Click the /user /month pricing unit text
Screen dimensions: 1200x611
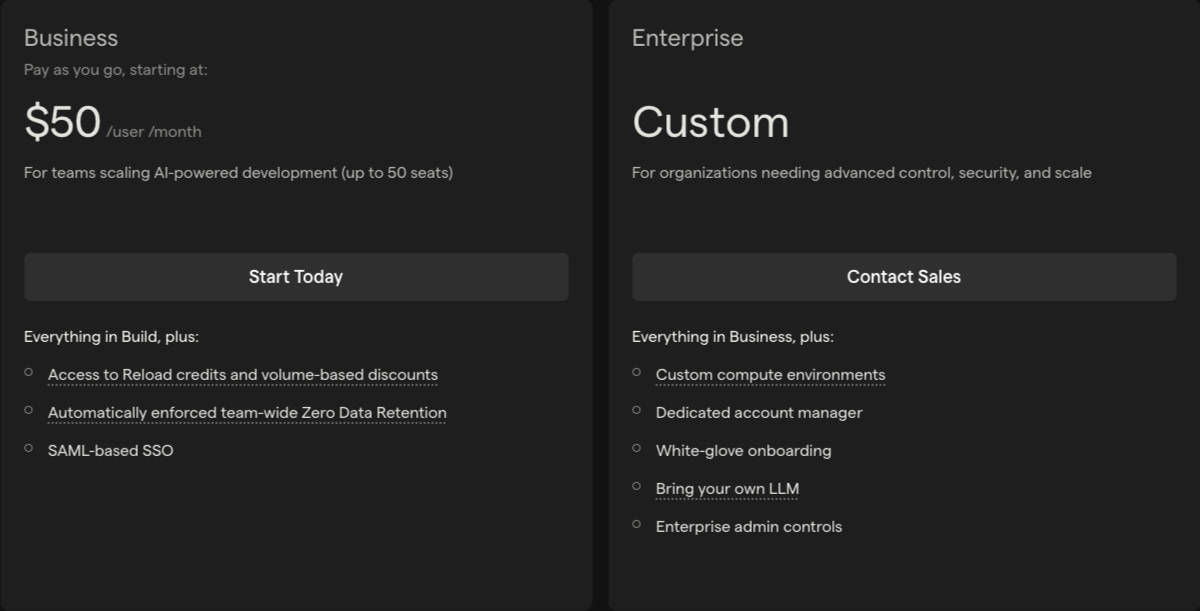click(154, 132)
